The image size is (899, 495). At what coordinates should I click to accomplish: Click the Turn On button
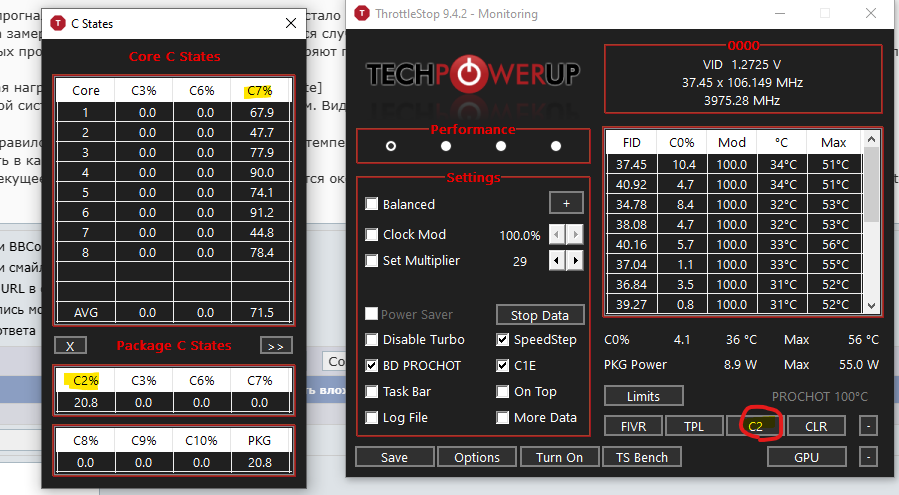click(x=560, y=457)
